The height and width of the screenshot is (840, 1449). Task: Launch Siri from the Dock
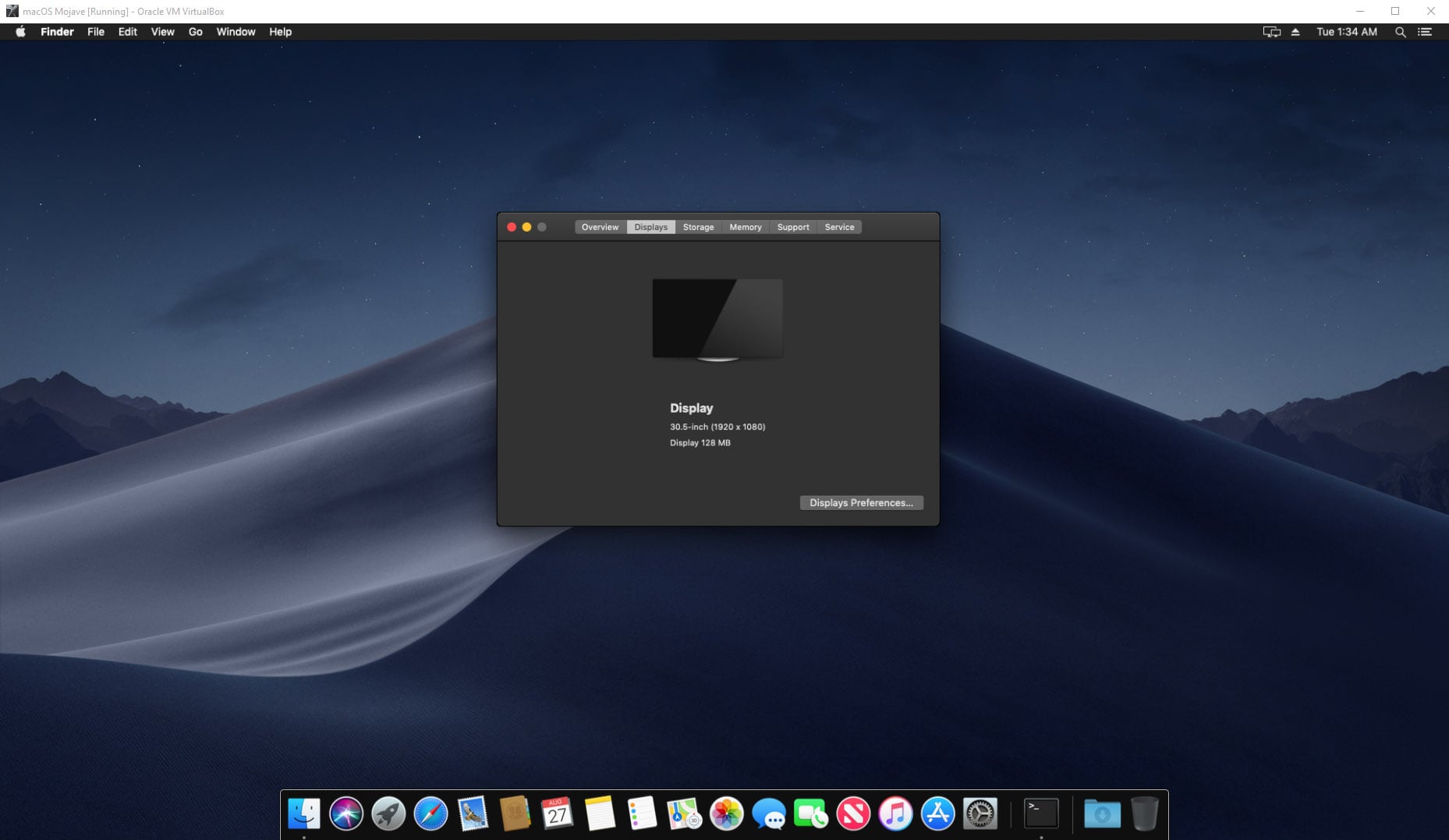(346, 814)
